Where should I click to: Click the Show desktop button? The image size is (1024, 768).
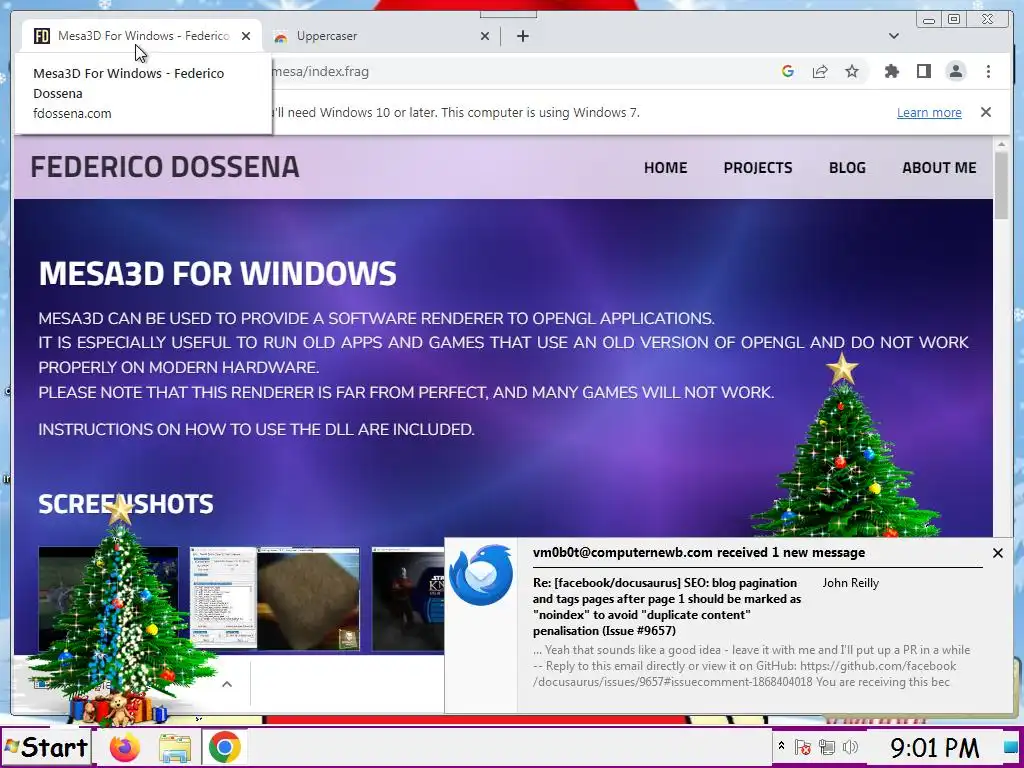point(1010,747)
